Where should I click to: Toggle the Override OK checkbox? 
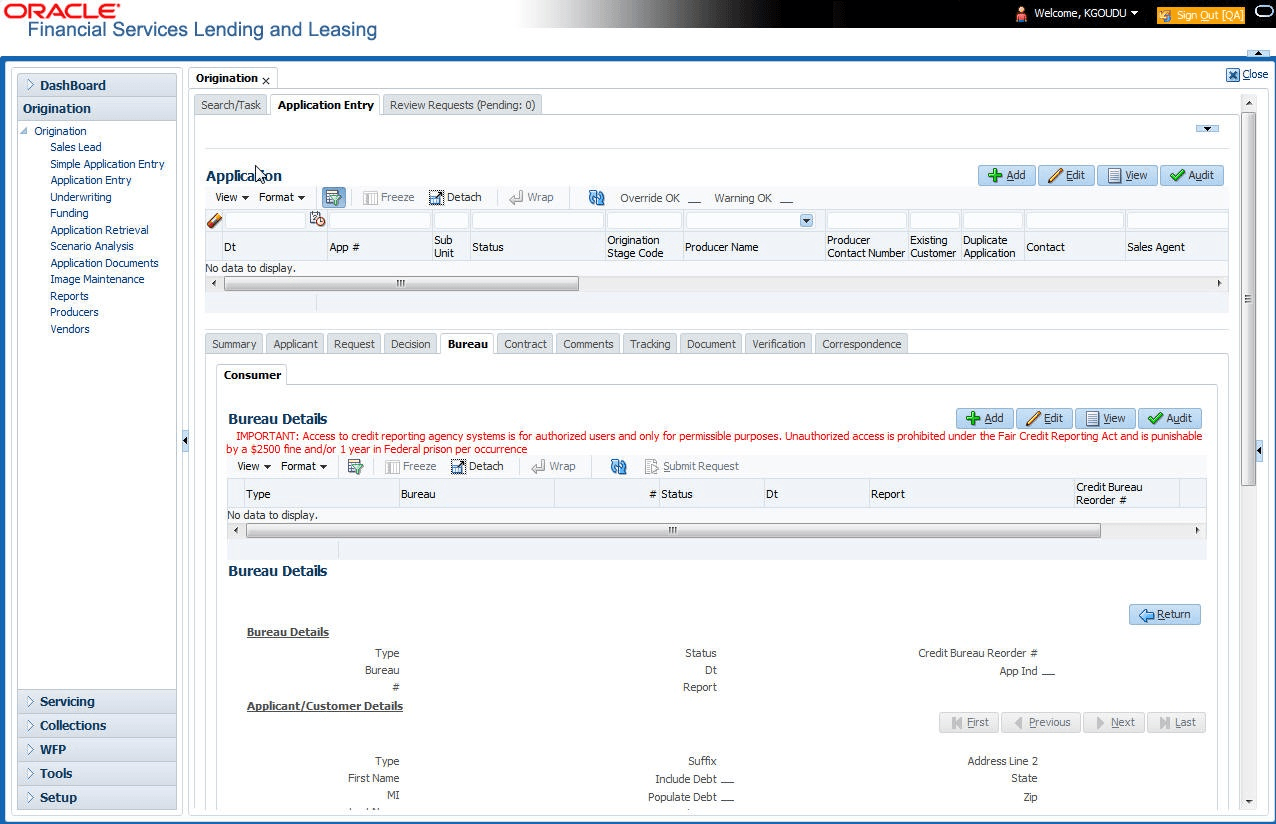coord(694,199)
